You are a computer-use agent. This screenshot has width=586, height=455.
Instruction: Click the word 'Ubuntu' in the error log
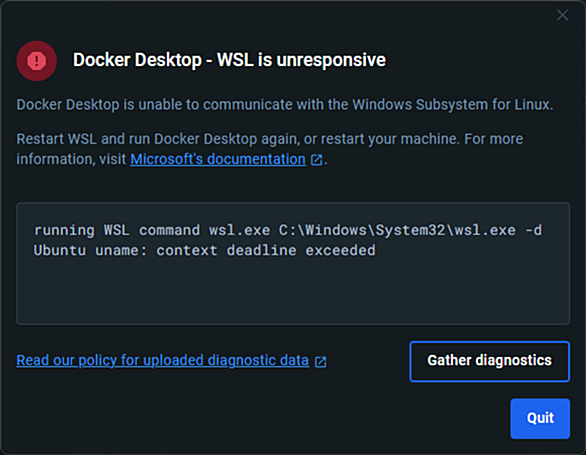pyautogui.click(x=60, y=250)
